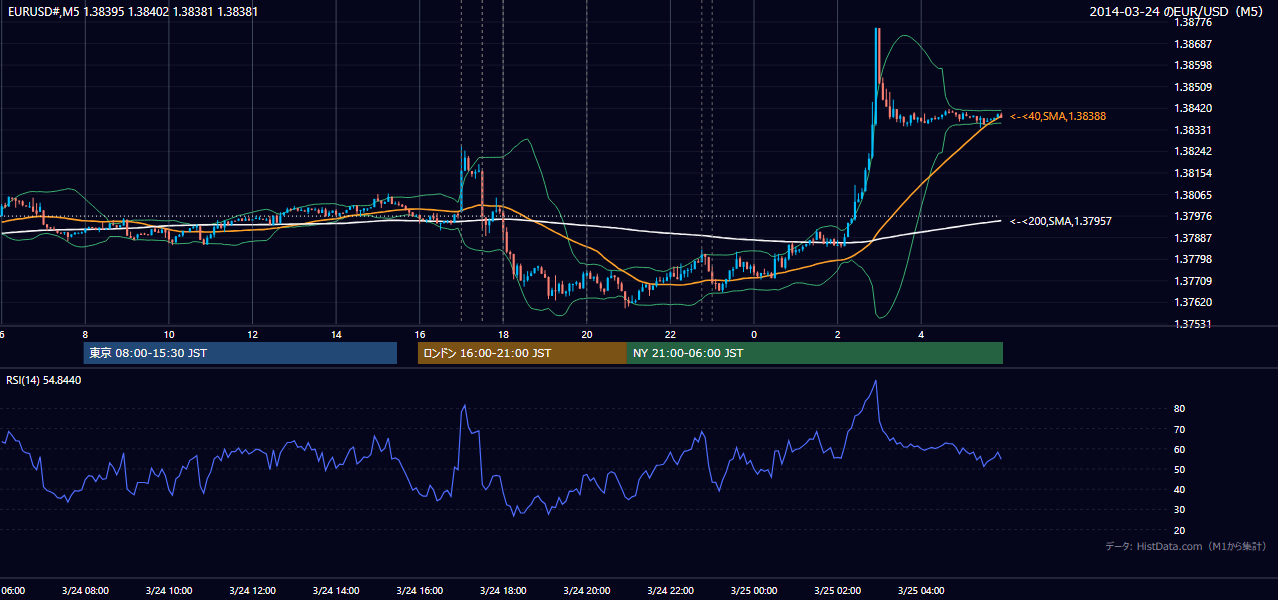
Task: Click bottom axis date 3/24 14:00
Action: [x=336, y=591]
